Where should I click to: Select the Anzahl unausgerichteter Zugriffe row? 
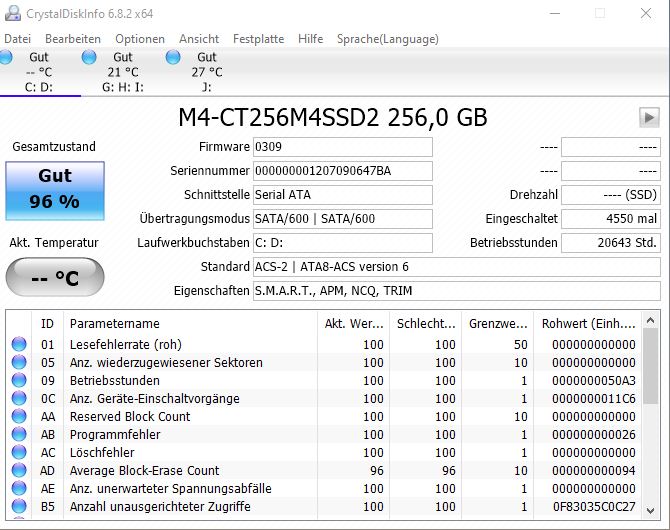pyautogui.click(x=324, y=506)
